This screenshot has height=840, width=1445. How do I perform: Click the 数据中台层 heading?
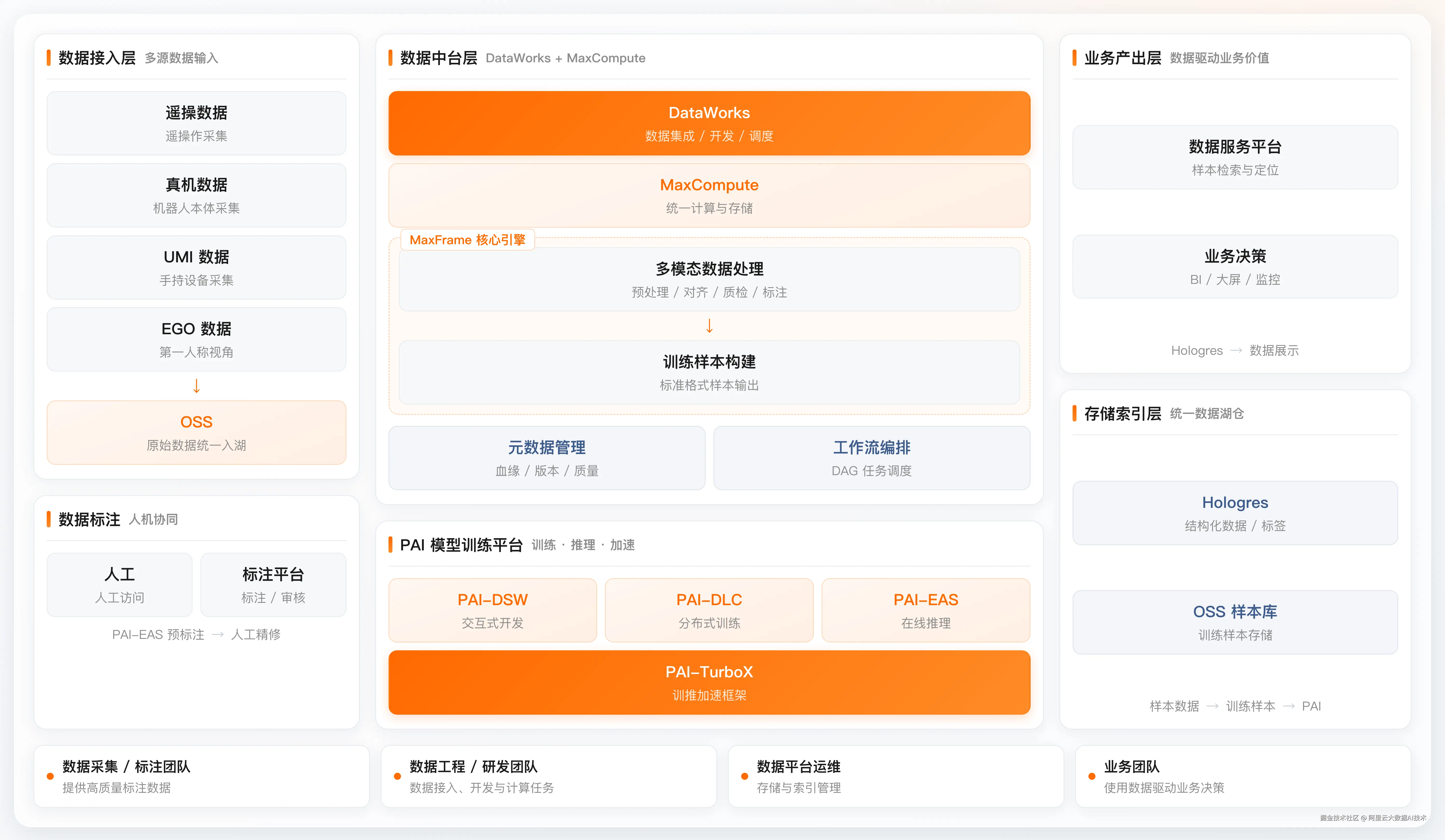439,58
